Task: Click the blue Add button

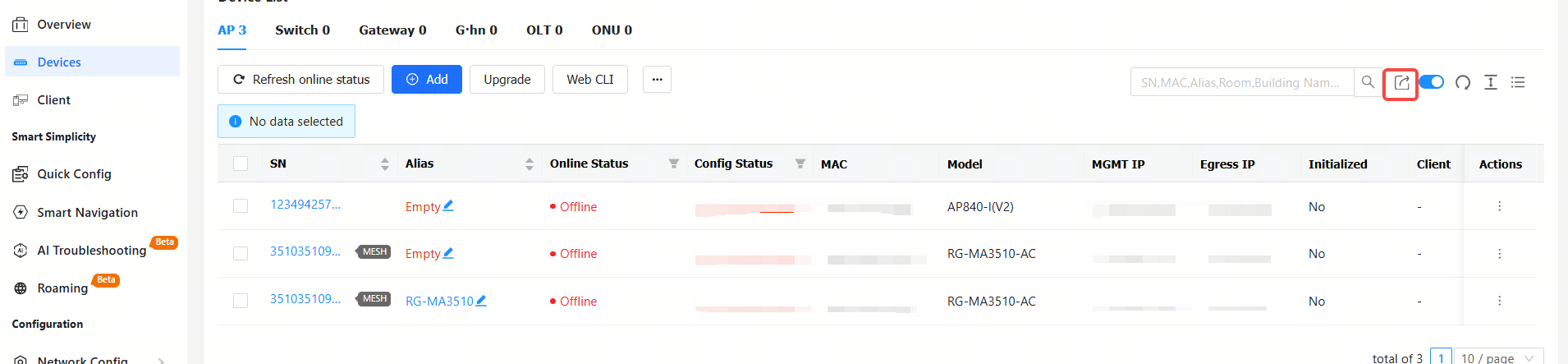Action: [x=427, y=80]
